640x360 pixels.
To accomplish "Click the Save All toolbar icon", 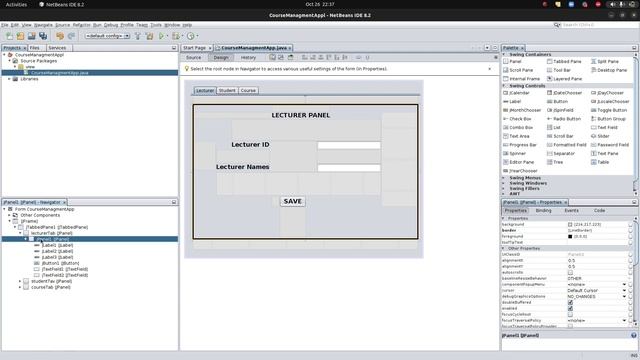I will click(x=43, y=36).
